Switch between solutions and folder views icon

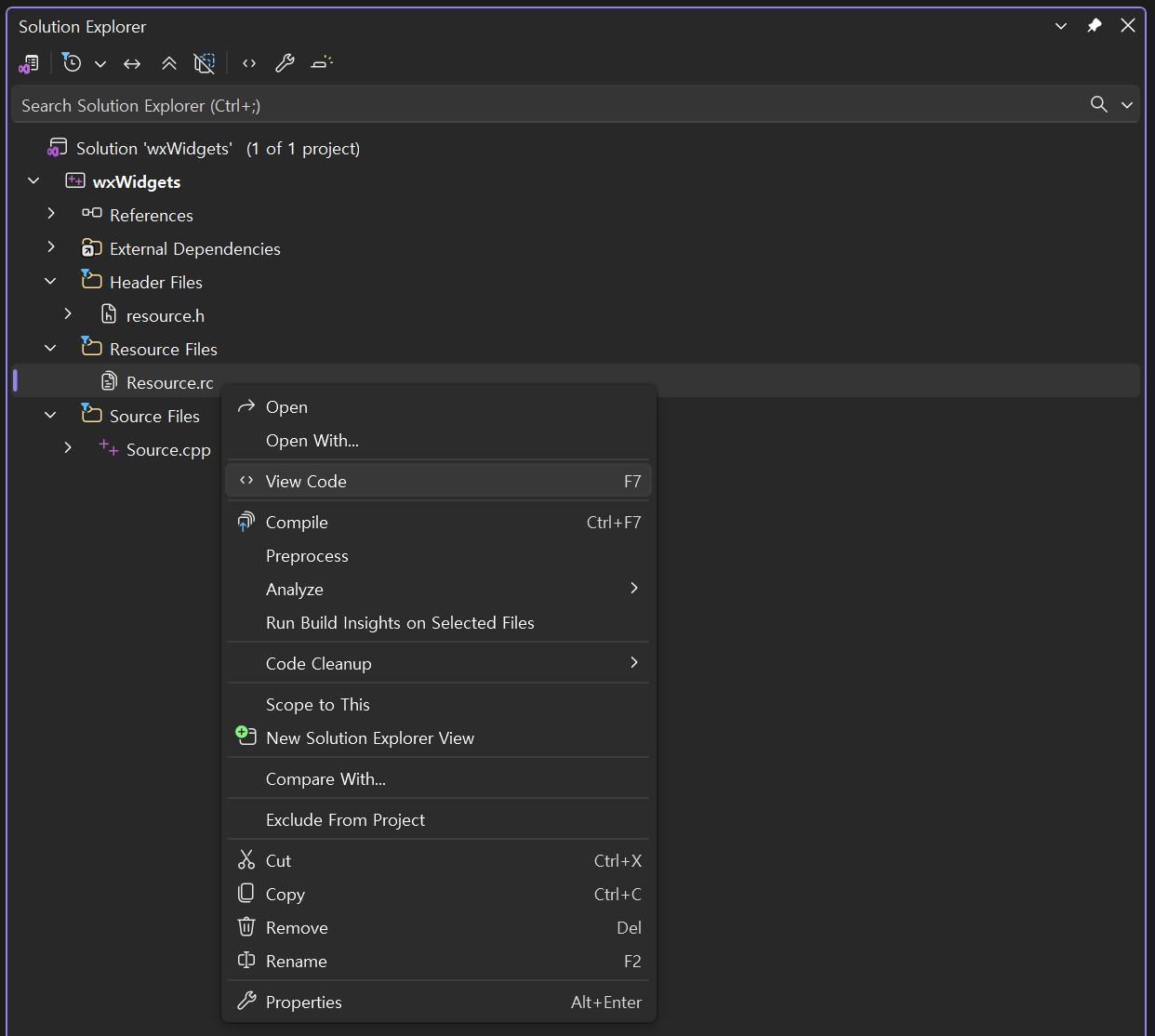click(x=29, y=63)
